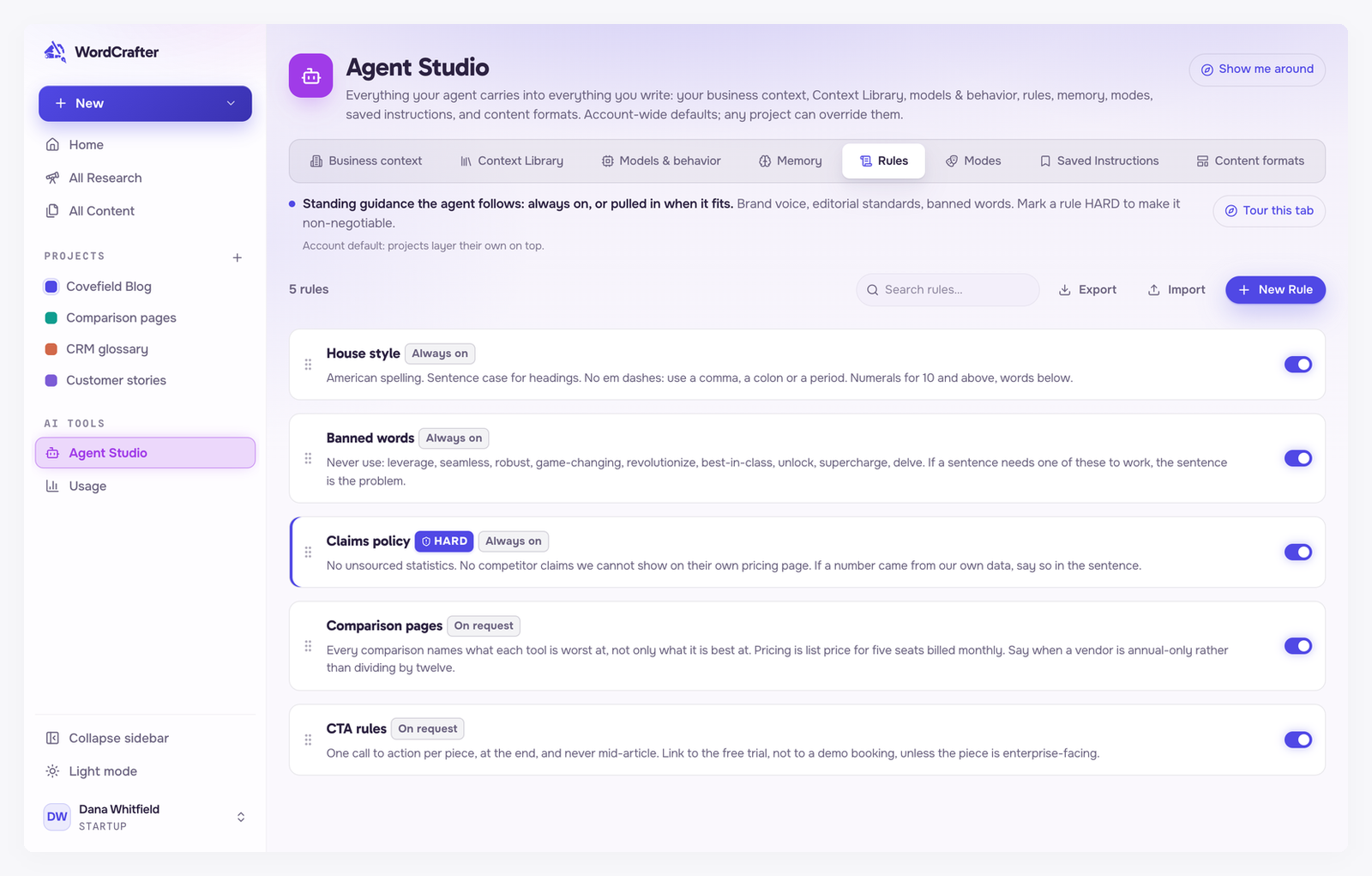1372x876 pixels.
Task: Open the Customer stories project
Action: point(145,380)
